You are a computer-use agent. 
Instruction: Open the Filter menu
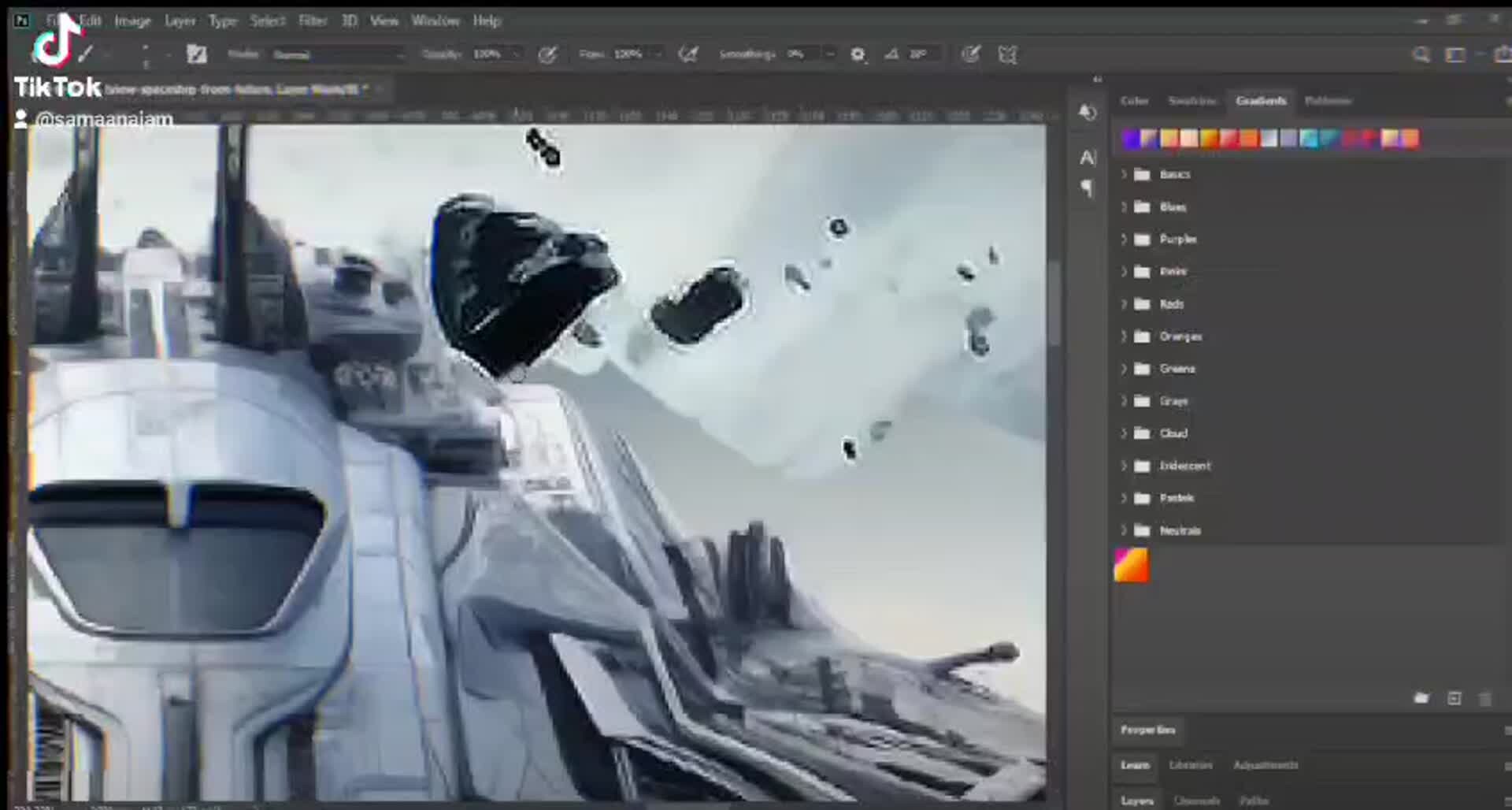click(313, 21)
